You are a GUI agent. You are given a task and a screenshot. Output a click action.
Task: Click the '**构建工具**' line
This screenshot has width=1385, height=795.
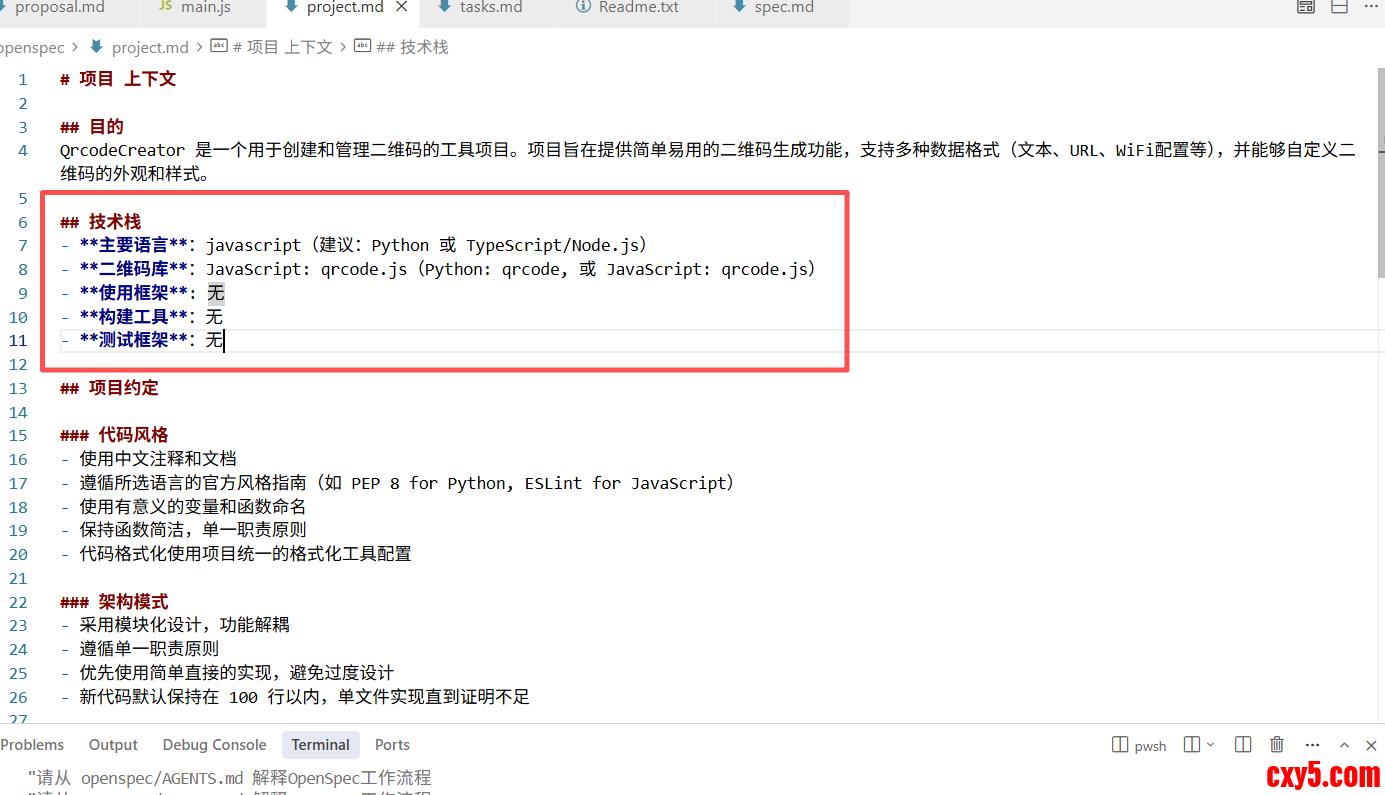click(x=142, y=318)
